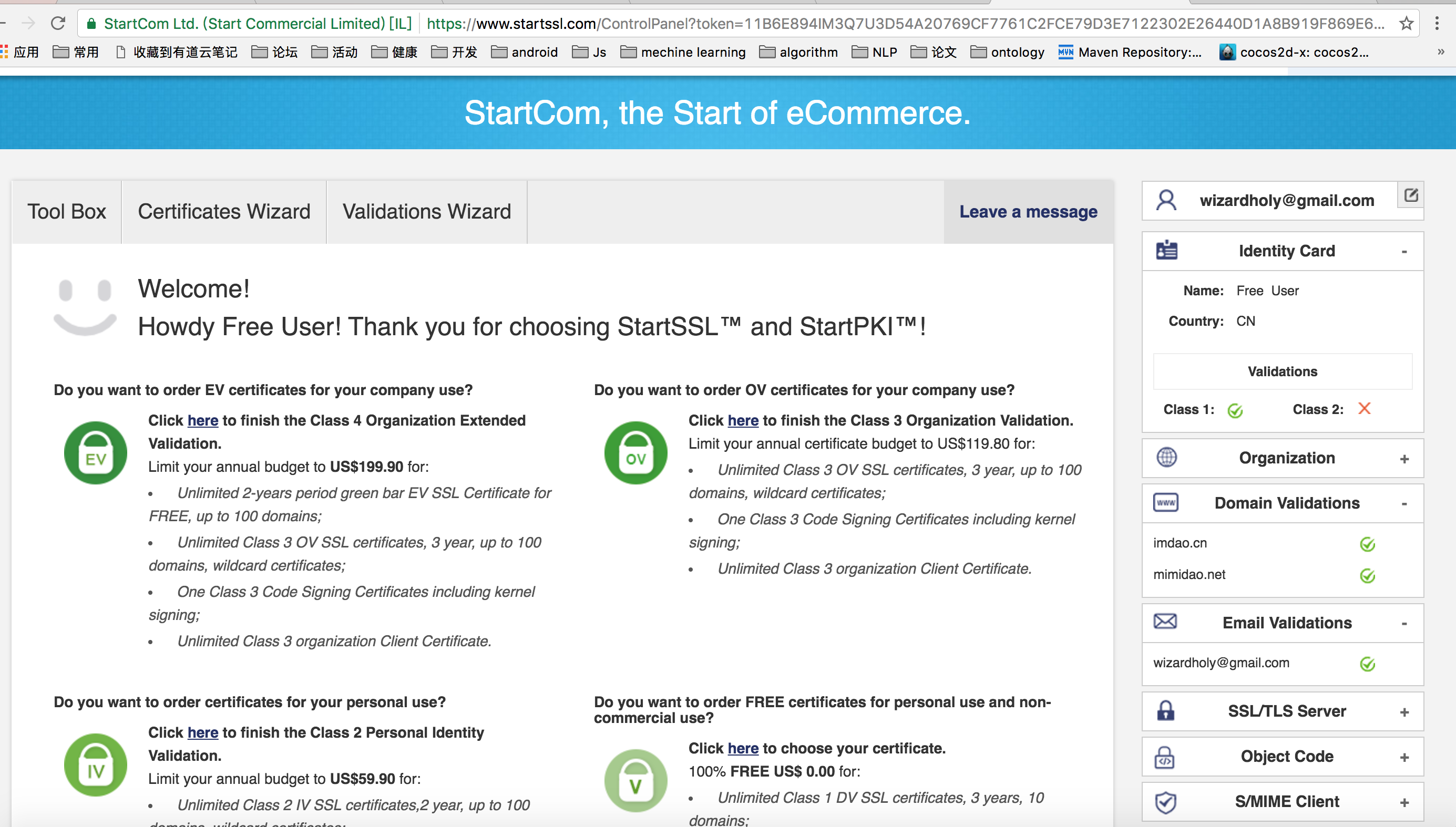Click the Class 1 validated checkmark
The width and height of the screenshot is (1456, 827).
1235,410
